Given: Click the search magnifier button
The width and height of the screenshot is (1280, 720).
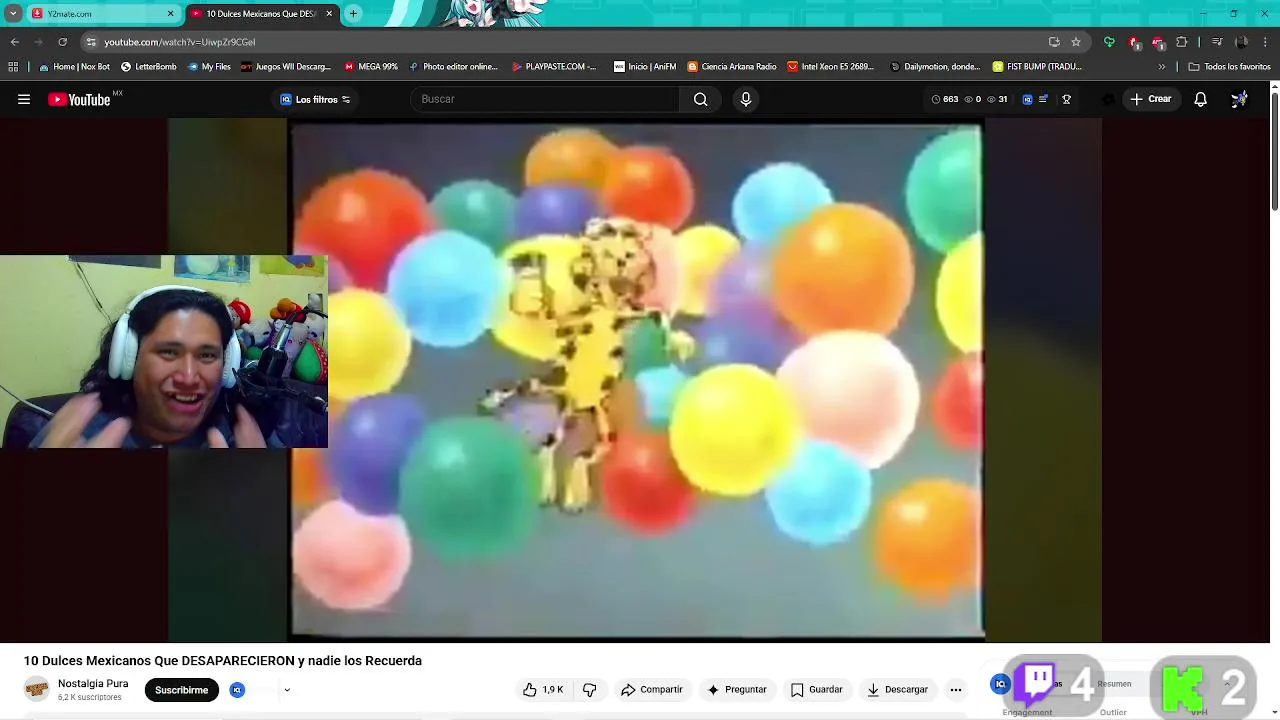Looking at the screenshot, I should 701,99.
